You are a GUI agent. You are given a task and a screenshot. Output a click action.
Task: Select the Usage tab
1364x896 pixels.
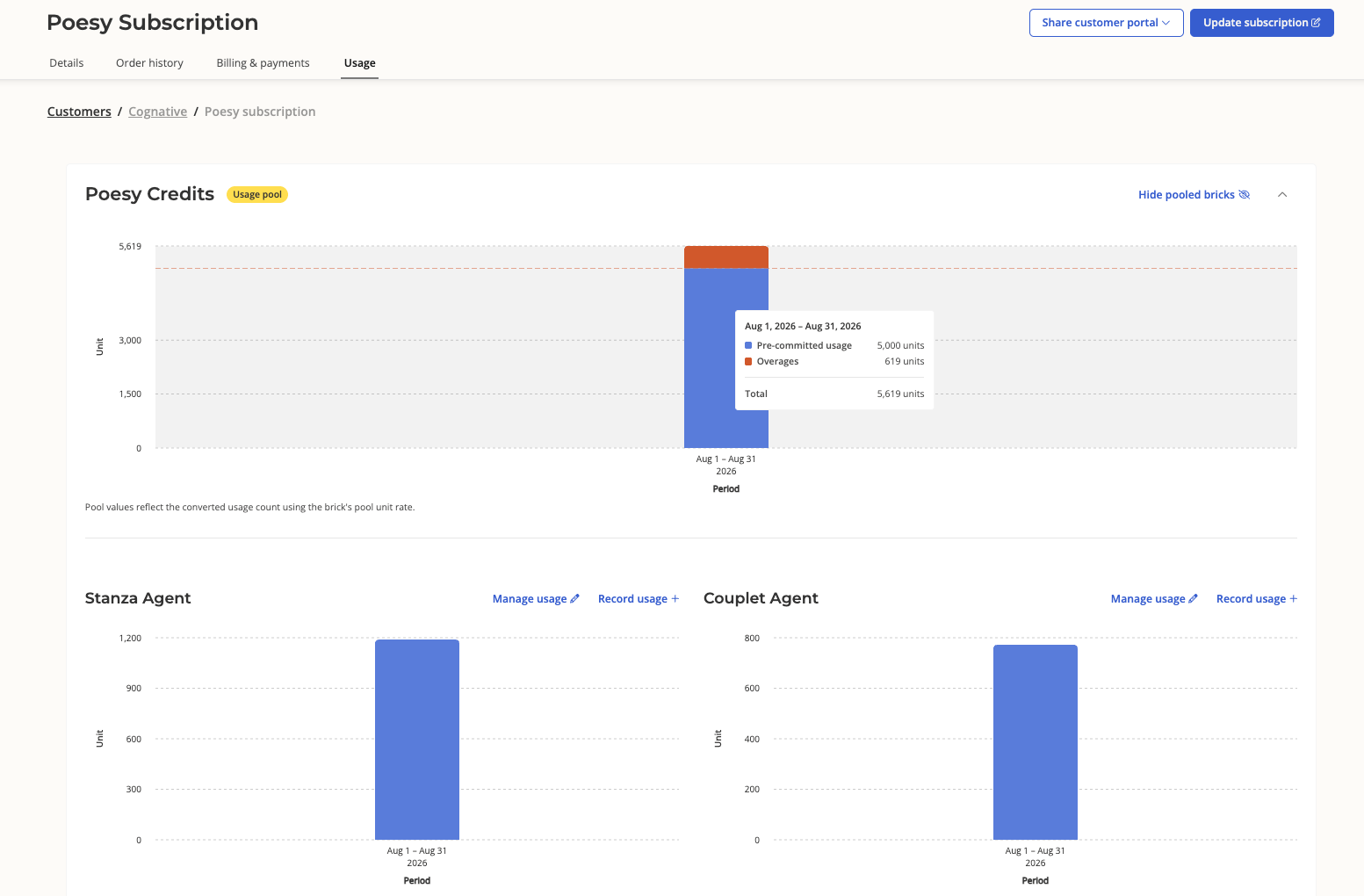[359, 63]
